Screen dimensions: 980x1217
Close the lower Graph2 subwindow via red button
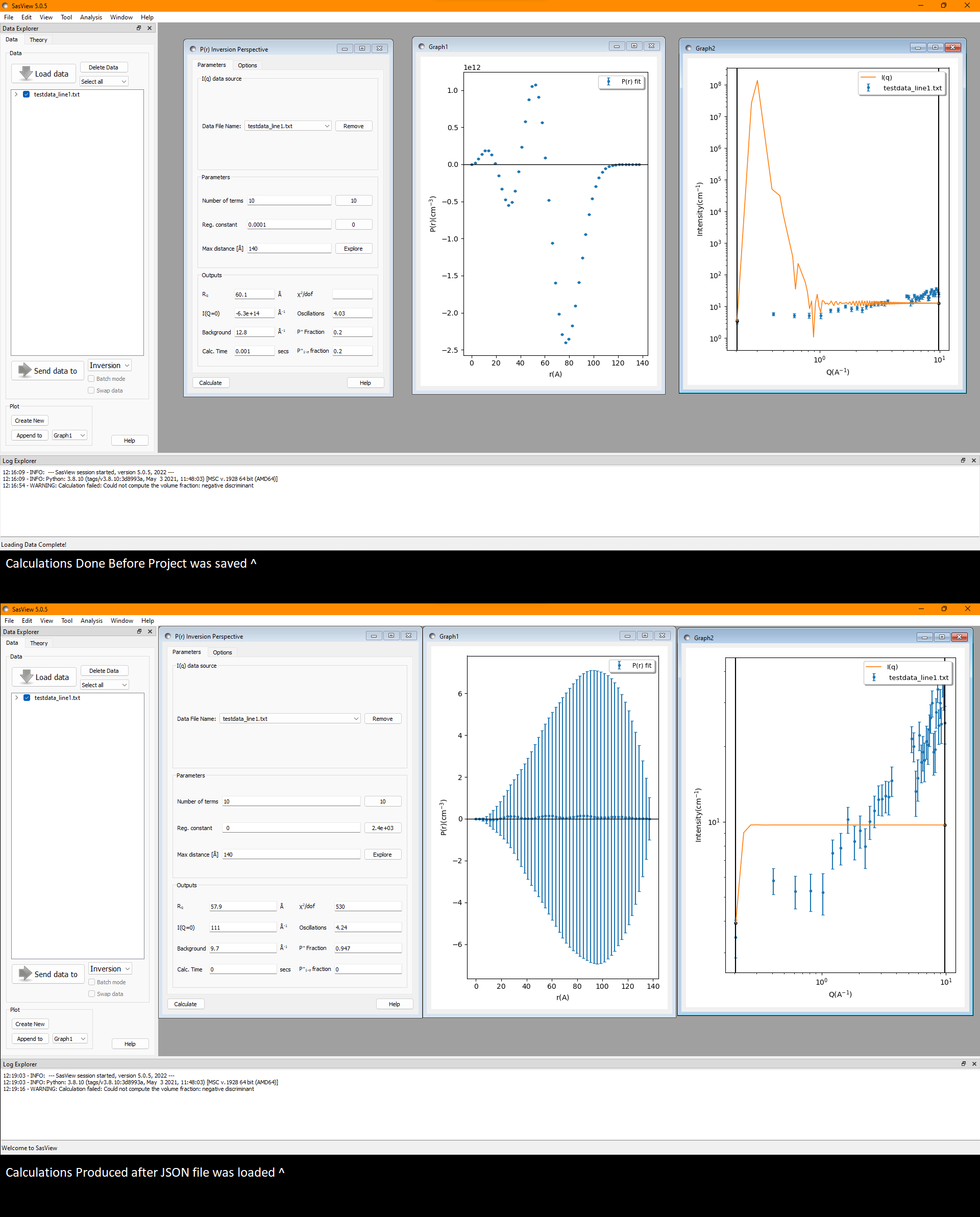coord(959,637)
